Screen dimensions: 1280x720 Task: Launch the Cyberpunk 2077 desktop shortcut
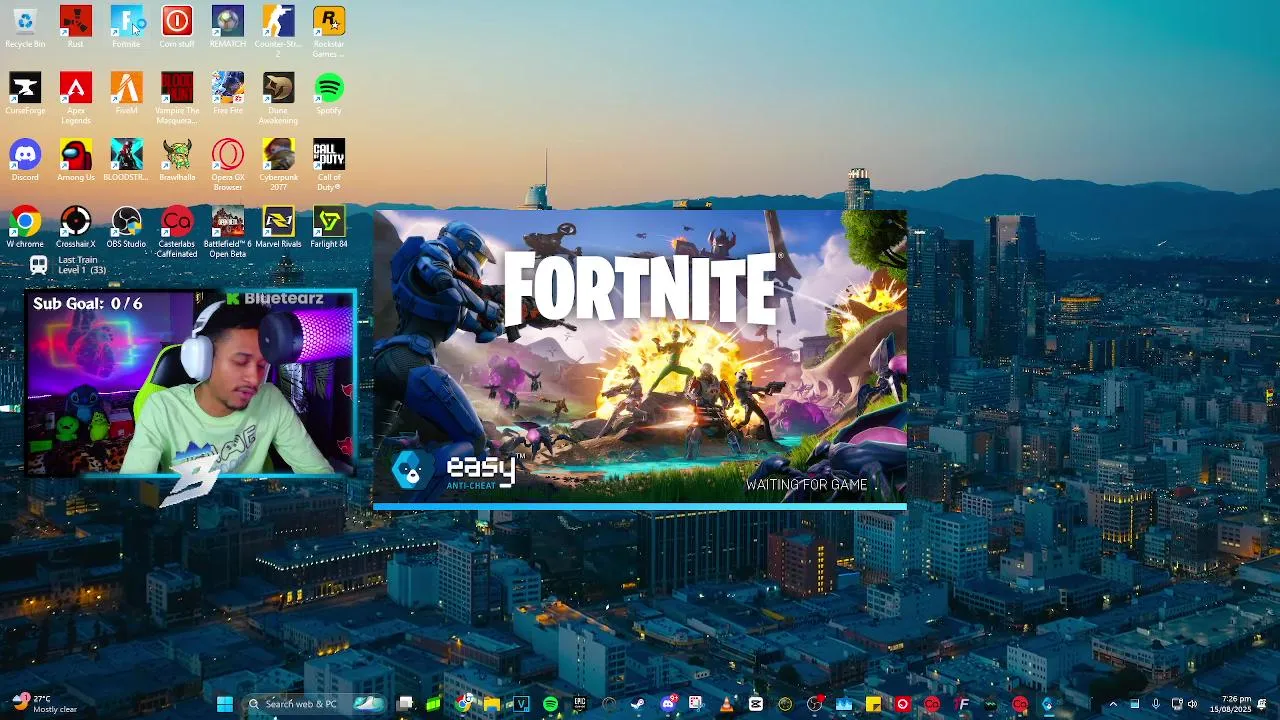point(278,164)
